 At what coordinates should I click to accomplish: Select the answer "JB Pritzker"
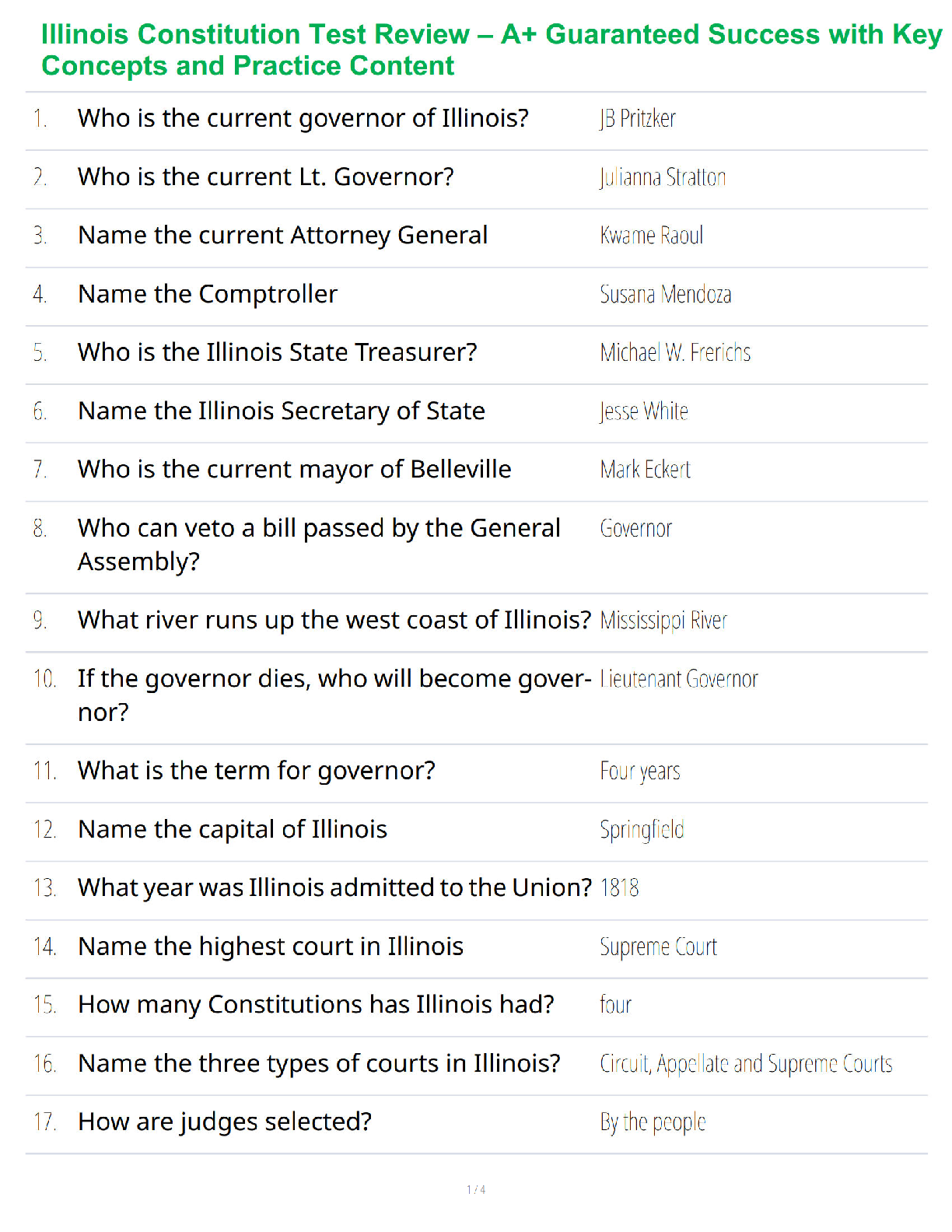[x=638, y=119]
